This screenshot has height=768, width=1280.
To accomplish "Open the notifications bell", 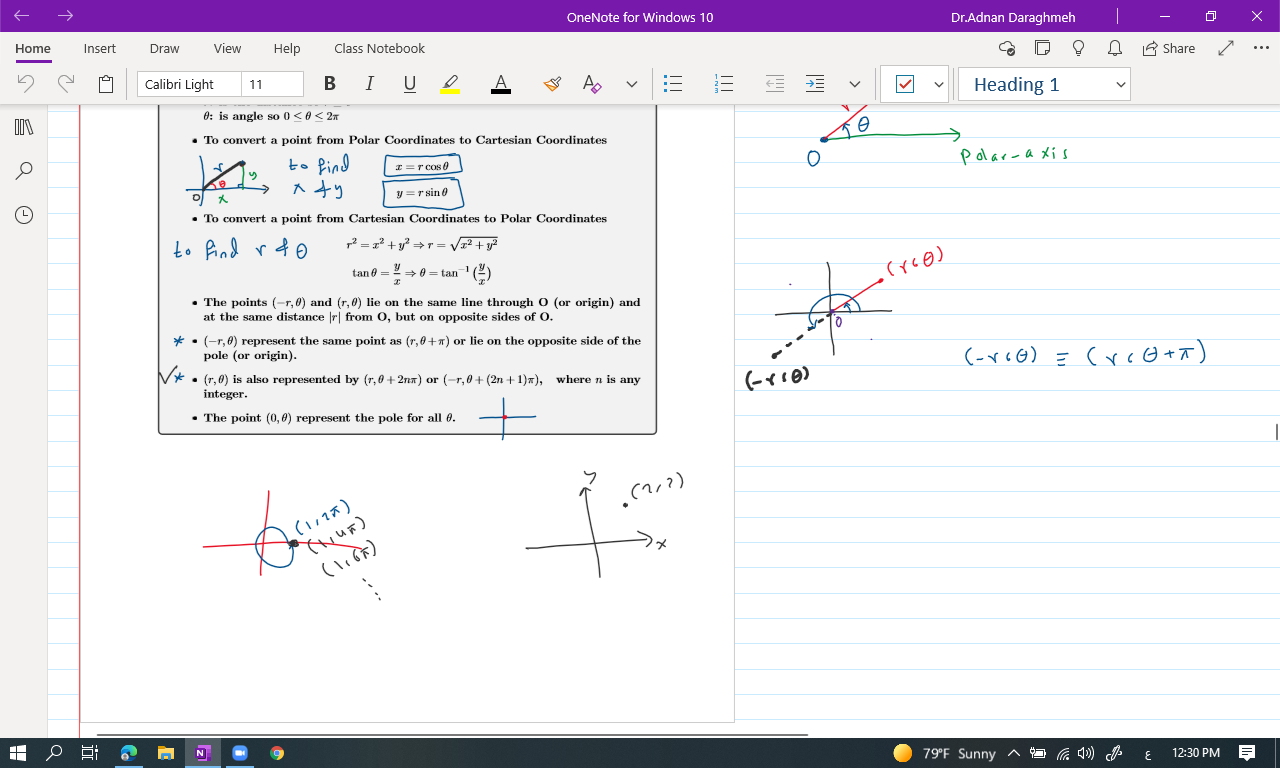I will [x=1114, y=48].
